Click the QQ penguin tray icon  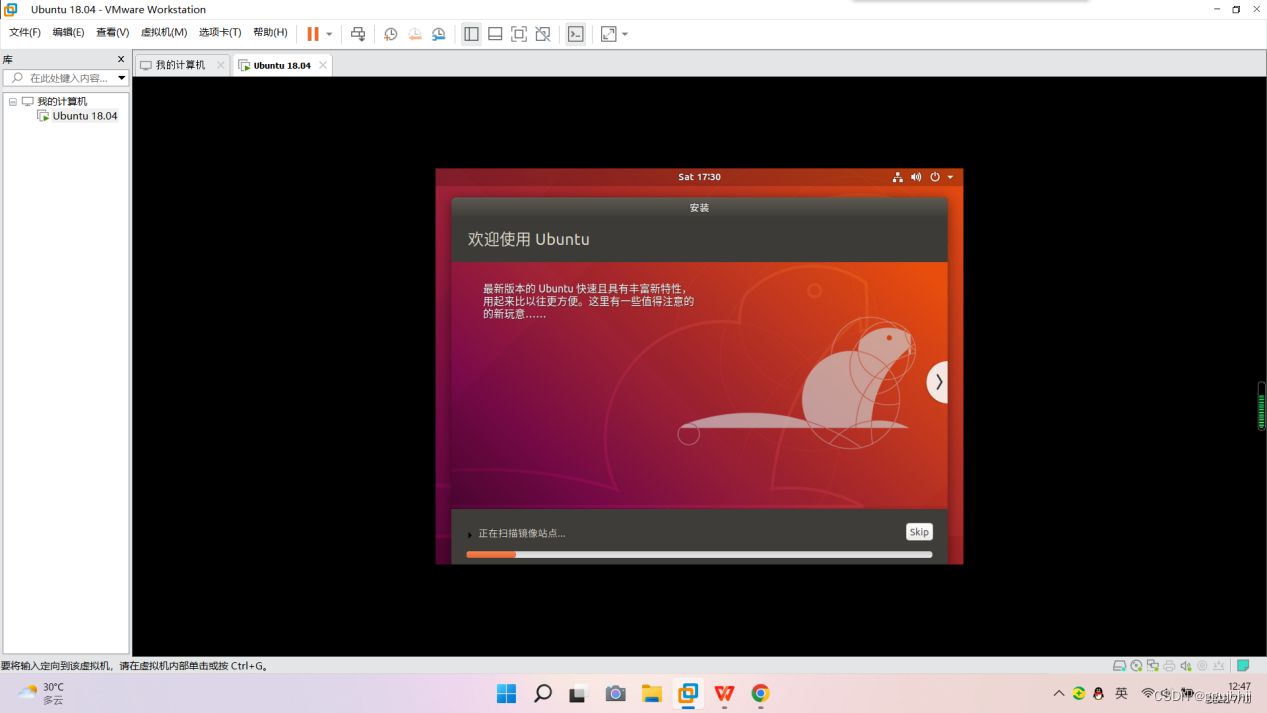coord(1099,693)
